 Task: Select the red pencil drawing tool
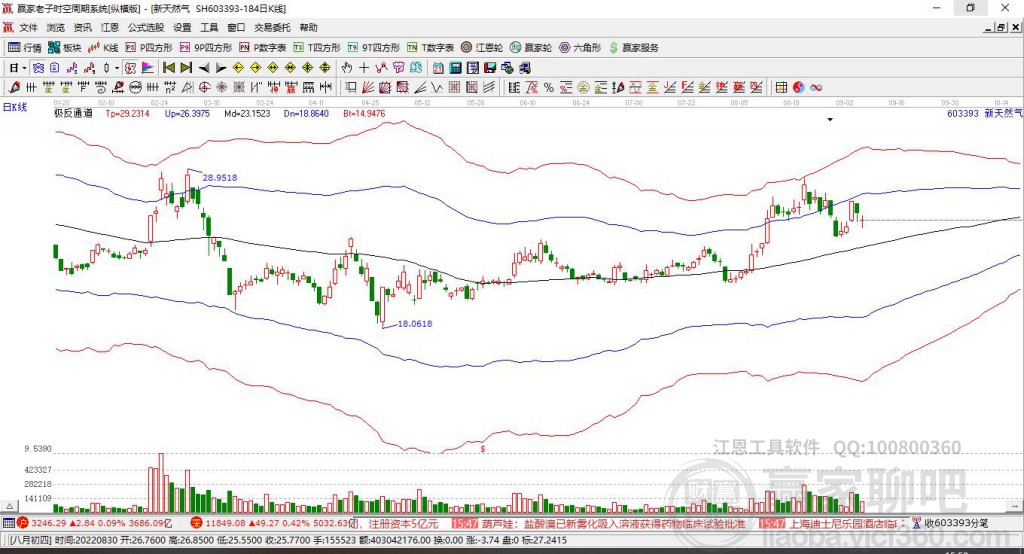[x=14, y=88]
